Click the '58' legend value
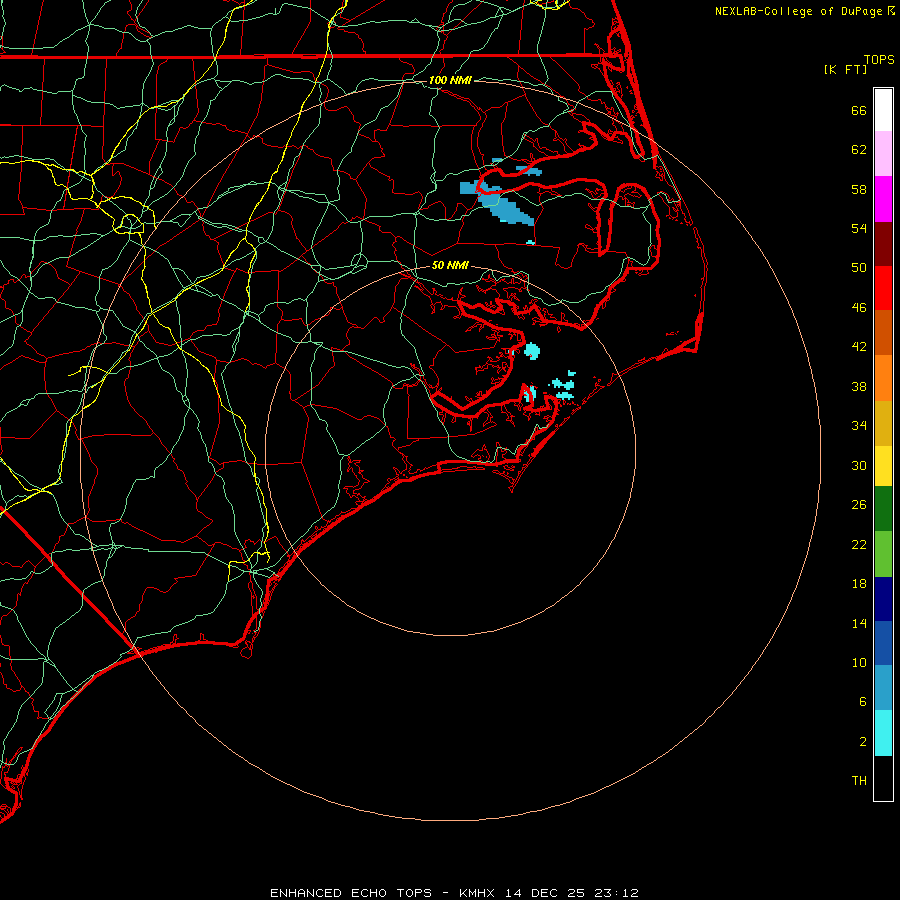 click(859, 189)
